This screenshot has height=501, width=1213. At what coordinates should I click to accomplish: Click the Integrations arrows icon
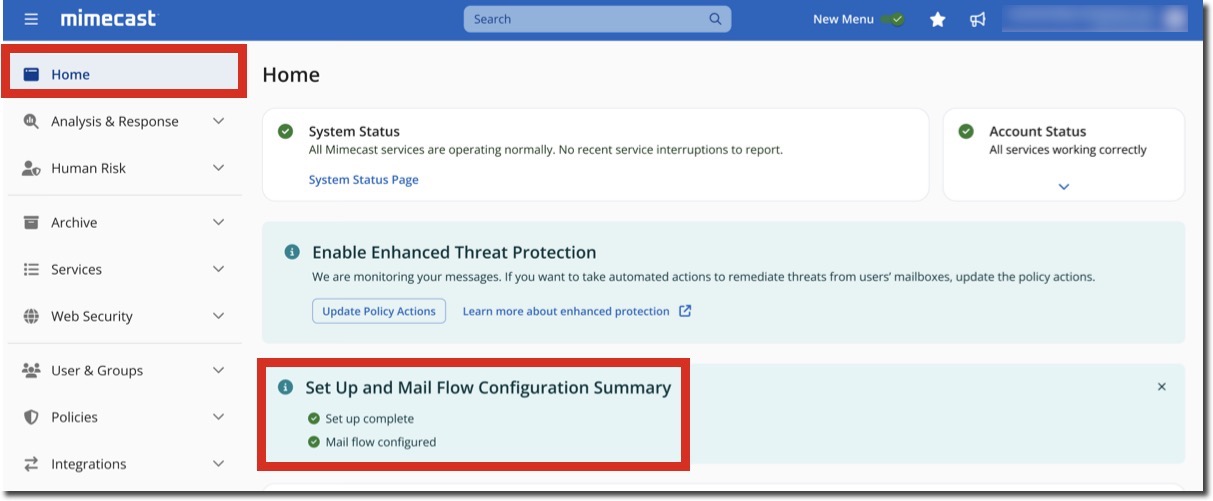[31, 464]
